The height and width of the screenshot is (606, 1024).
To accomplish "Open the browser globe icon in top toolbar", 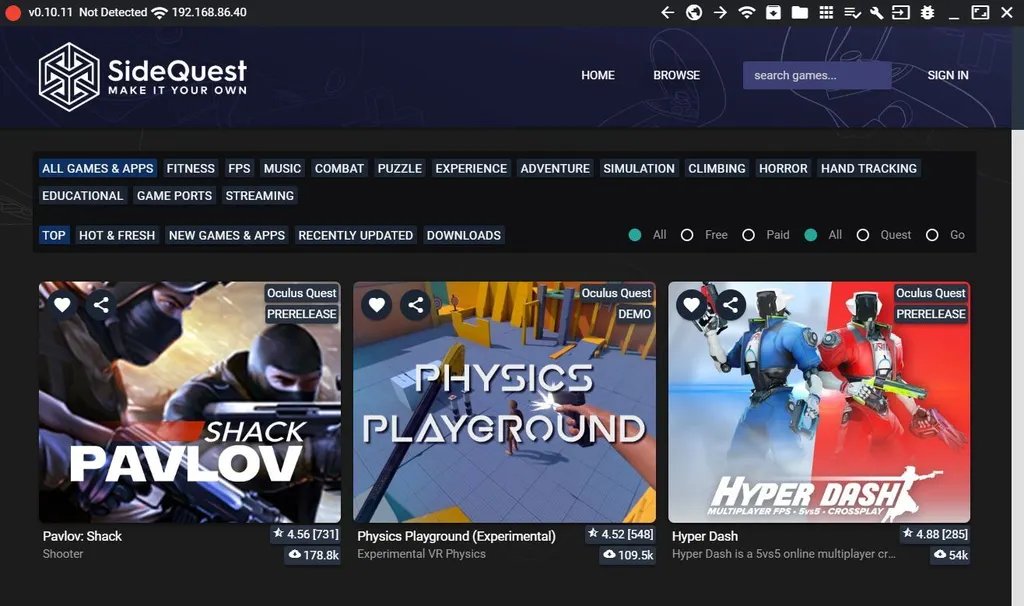I will point(693,12).
